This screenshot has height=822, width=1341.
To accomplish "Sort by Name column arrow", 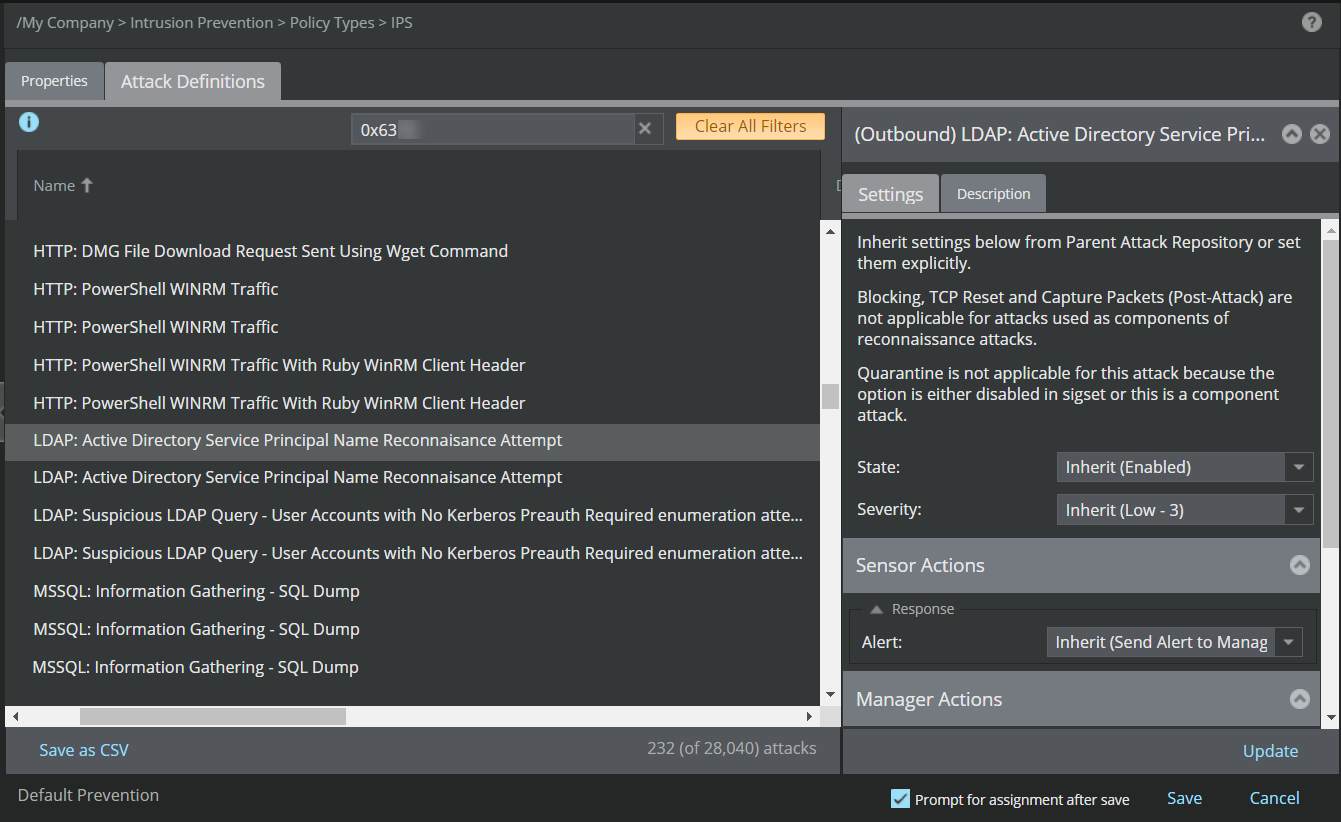I will 87,185.
